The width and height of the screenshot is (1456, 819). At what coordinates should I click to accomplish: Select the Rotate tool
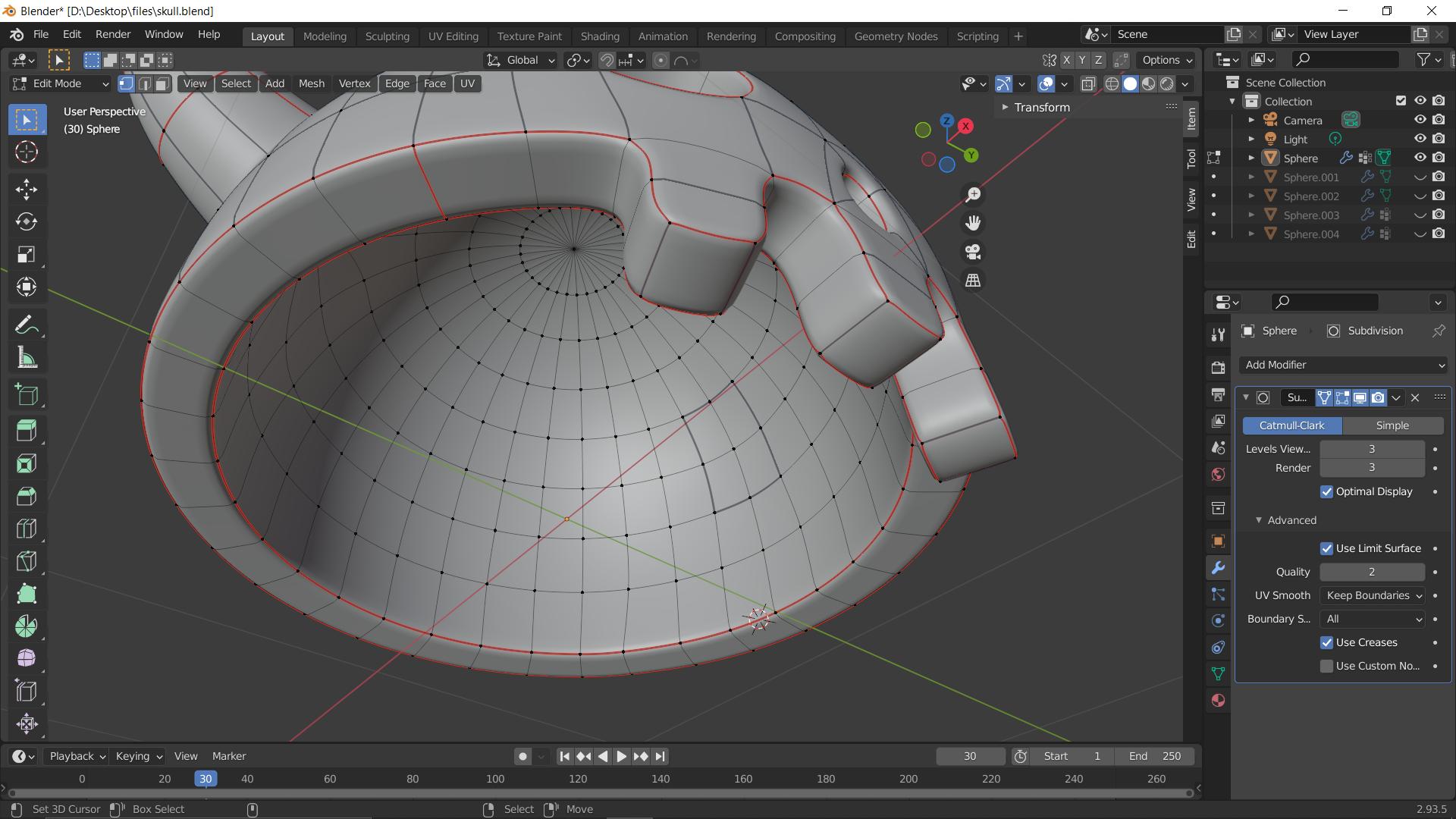[27, 221]
